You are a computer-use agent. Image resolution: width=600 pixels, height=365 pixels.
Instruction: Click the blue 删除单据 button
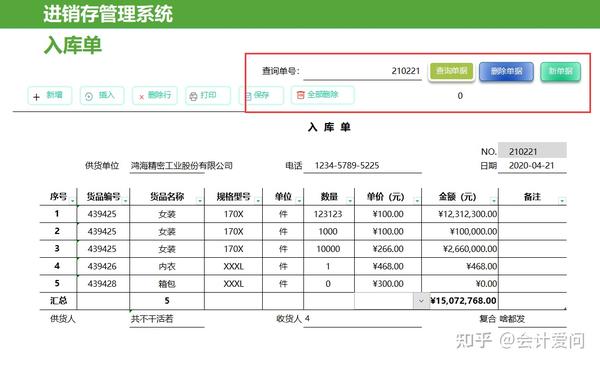[x=506, y=72]
